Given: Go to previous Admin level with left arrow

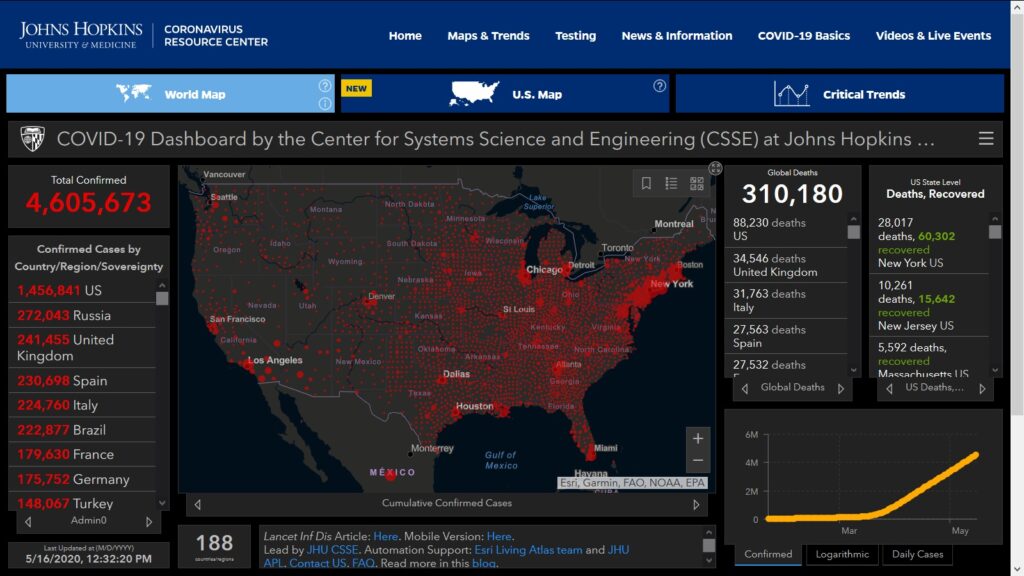Looking at the screenshot, I should tap(27, 522).
